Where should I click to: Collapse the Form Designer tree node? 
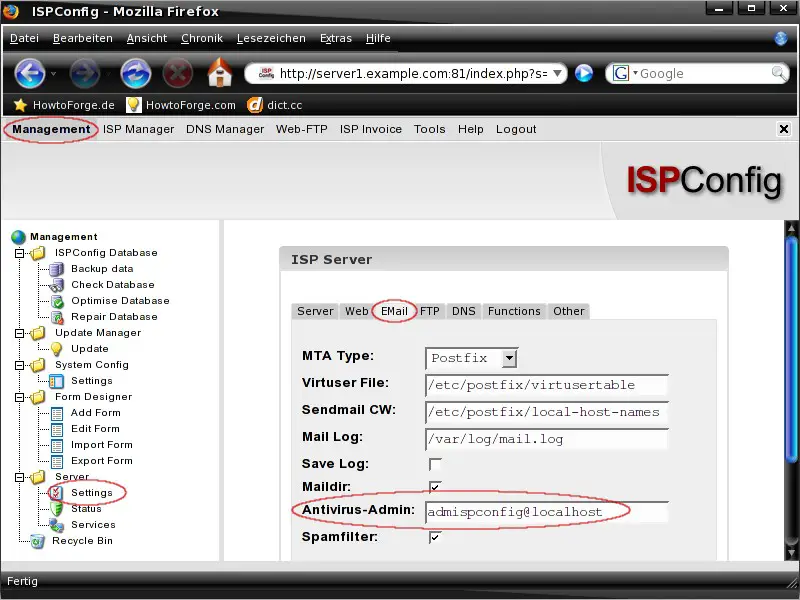[19, 397]
